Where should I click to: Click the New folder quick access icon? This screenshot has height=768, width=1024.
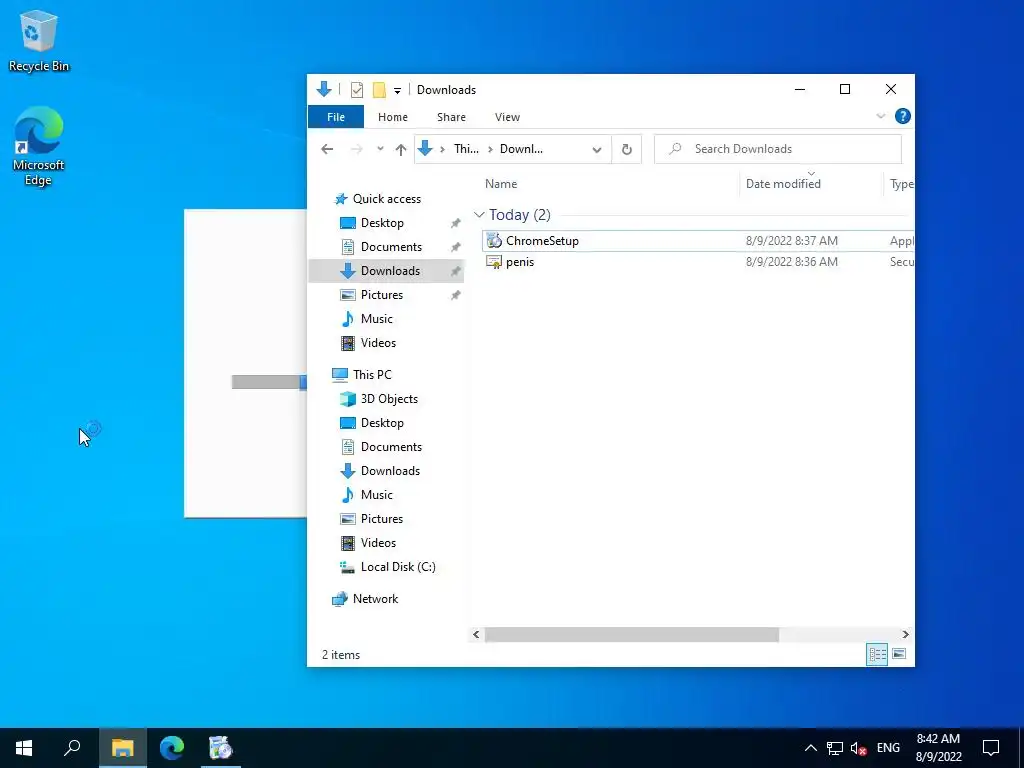(379, 89)
